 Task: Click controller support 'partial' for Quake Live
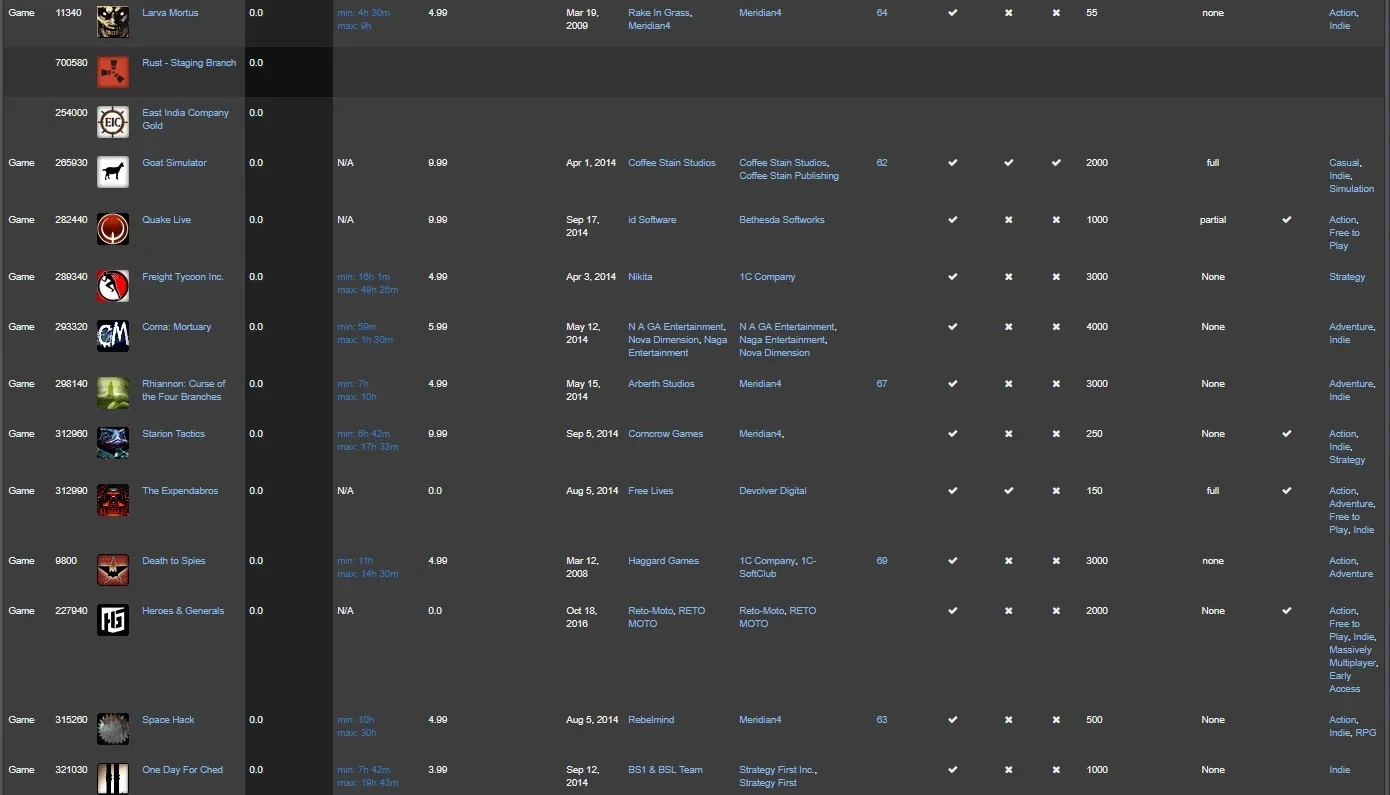[x=1213, y=220]
